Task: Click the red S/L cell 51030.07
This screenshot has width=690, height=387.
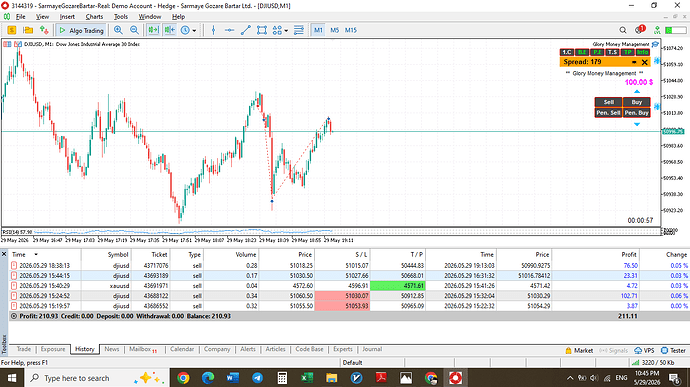Action: (x=342, y=296)
